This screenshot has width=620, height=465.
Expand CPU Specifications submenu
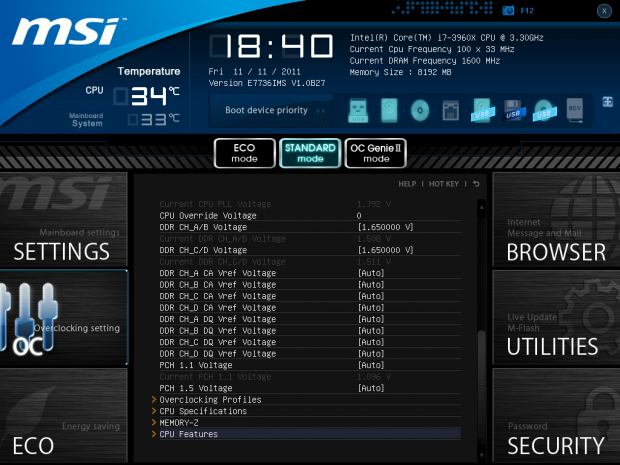[x=203, y=411]
